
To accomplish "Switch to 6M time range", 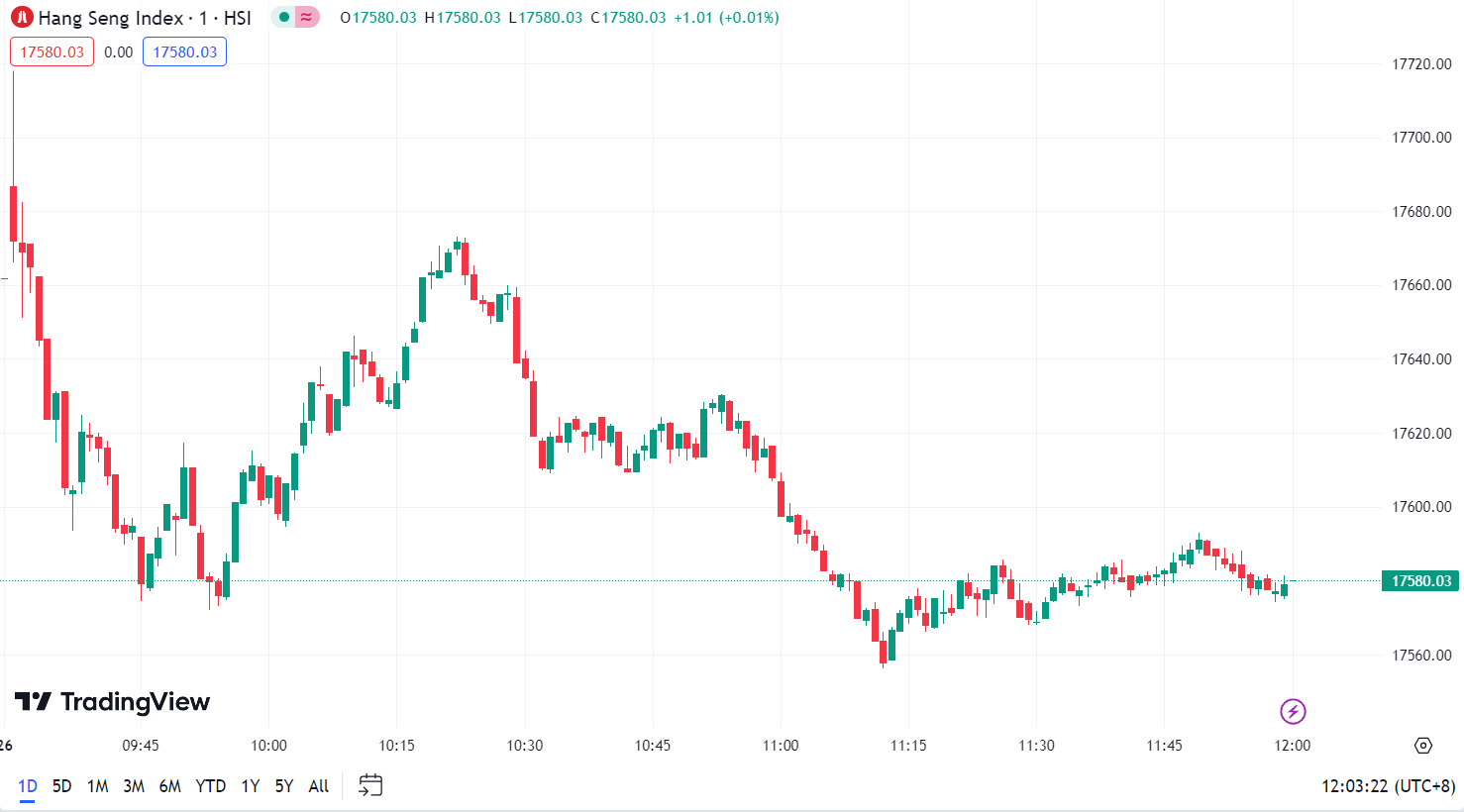I will click(x=170, y=786).
